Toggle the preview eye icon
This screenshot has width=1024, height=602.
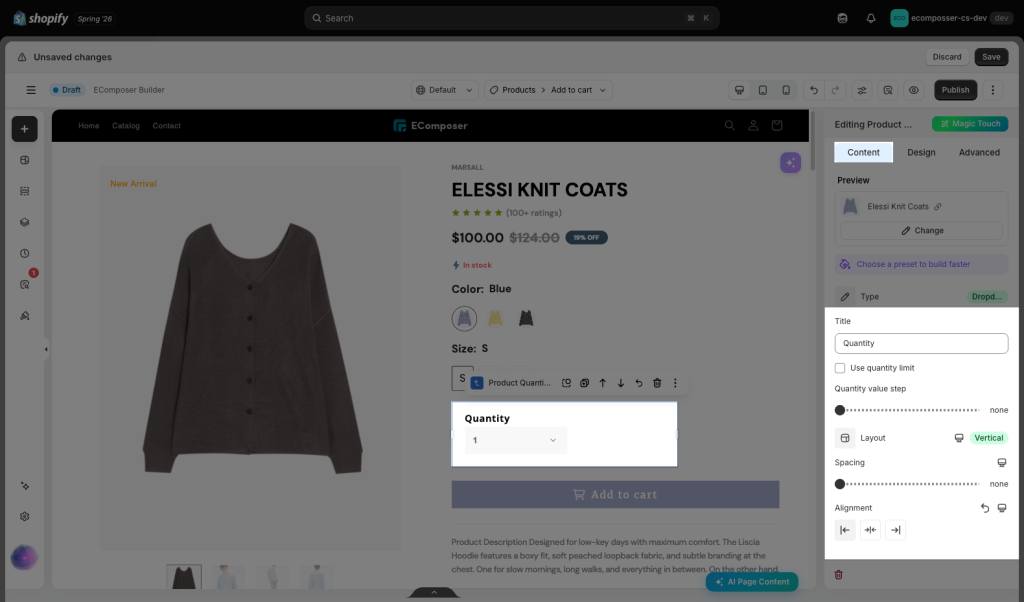pyautogui.click(x=914, y=90)
